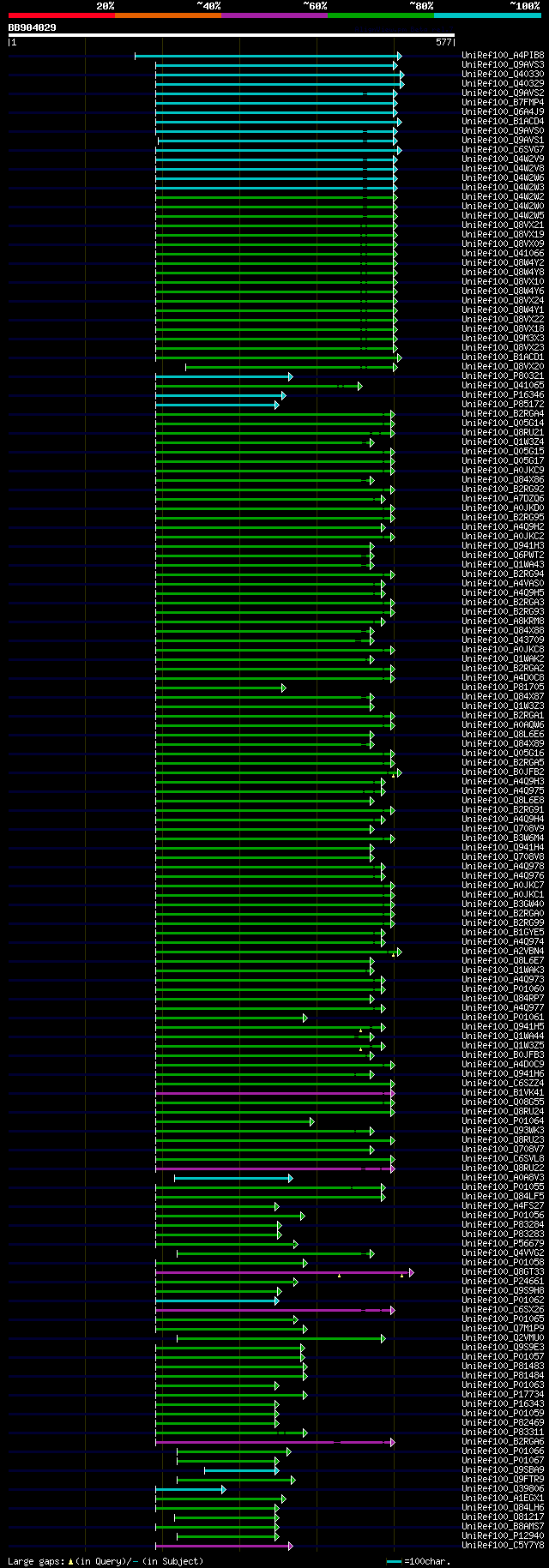
Task: Select the UniRef100_A7DZQ6 label
Action: click(x=503, y=499)
